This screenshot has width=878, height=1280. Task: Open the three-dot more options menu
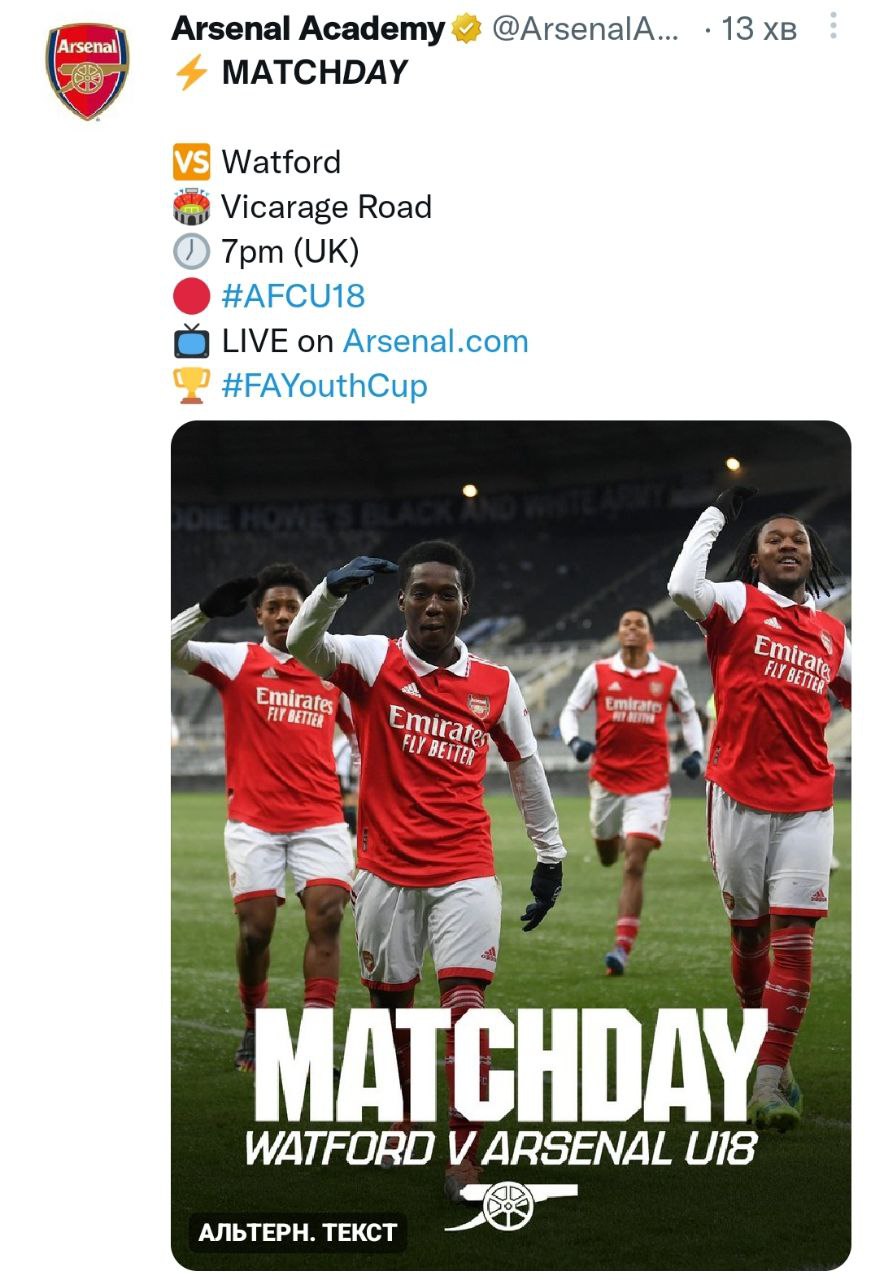pyautogui.click(x=833, y=29)
